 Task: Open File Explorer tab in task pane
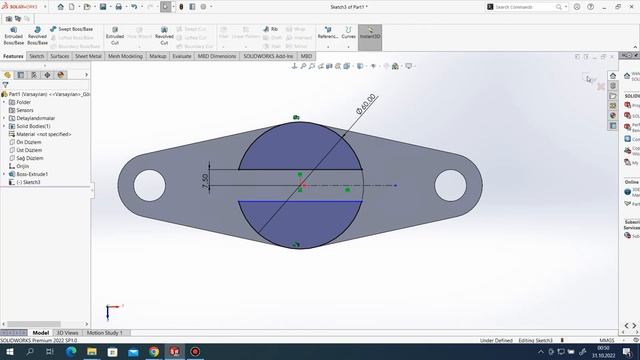pyautogui.click(x=613, y=96)
